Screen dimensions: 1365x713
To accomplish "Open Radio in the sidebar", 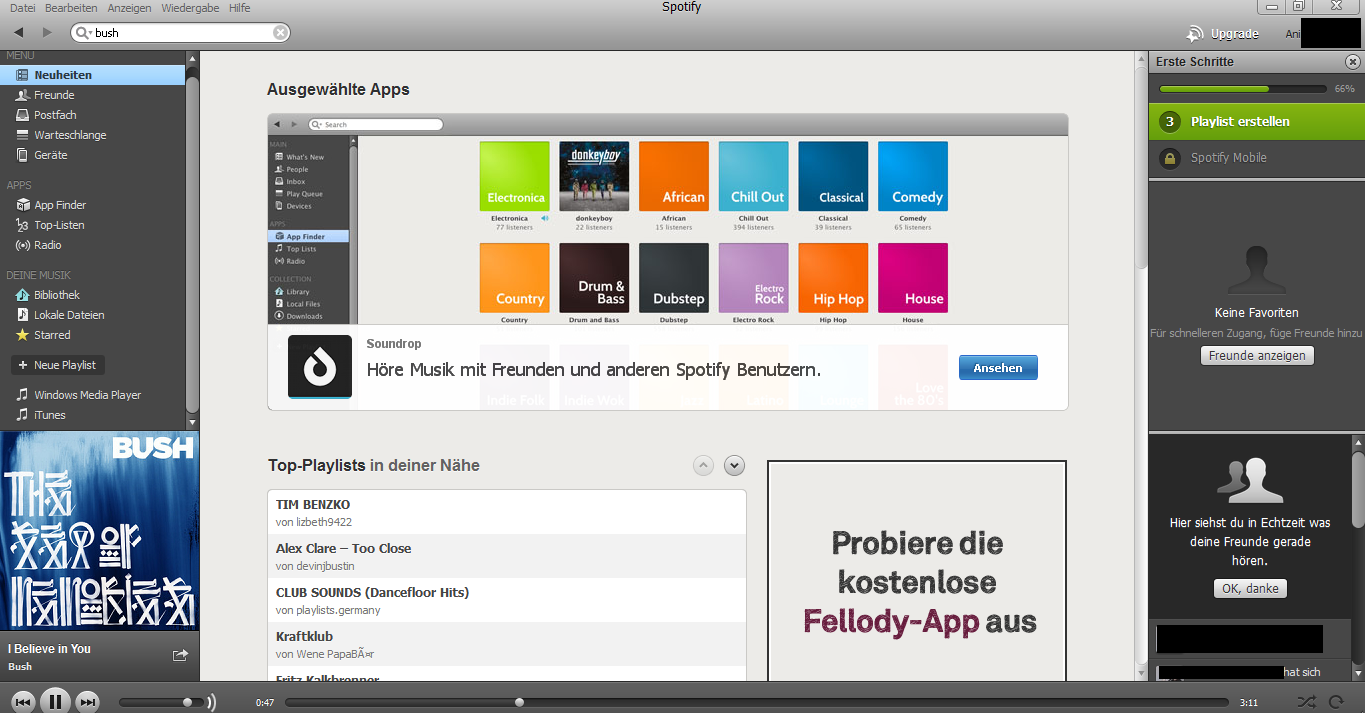I will [47, 245].
